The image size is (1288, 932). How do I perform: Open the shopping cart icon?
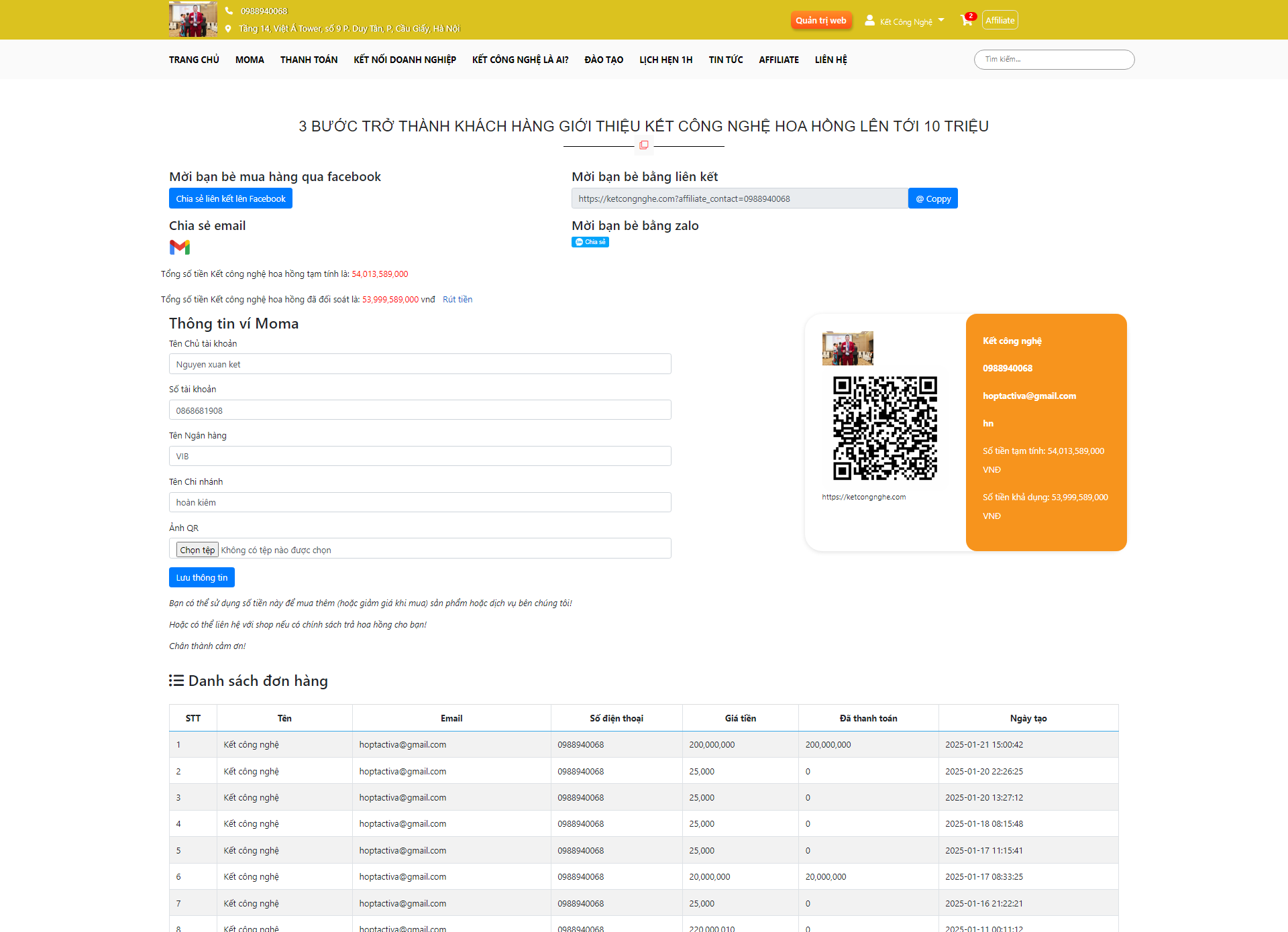(x=966, y=21)
